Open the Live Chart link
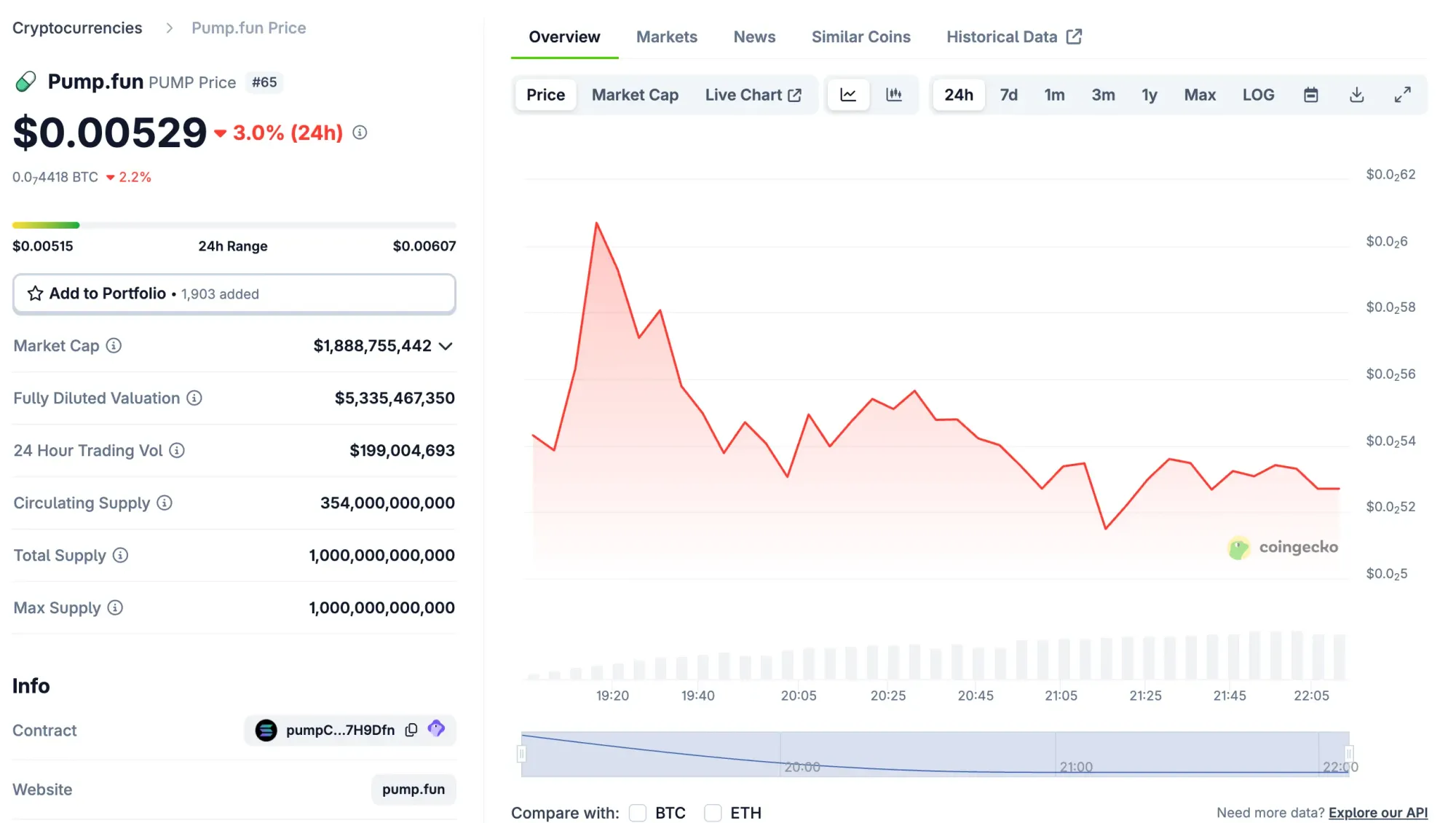 point(753,95)
